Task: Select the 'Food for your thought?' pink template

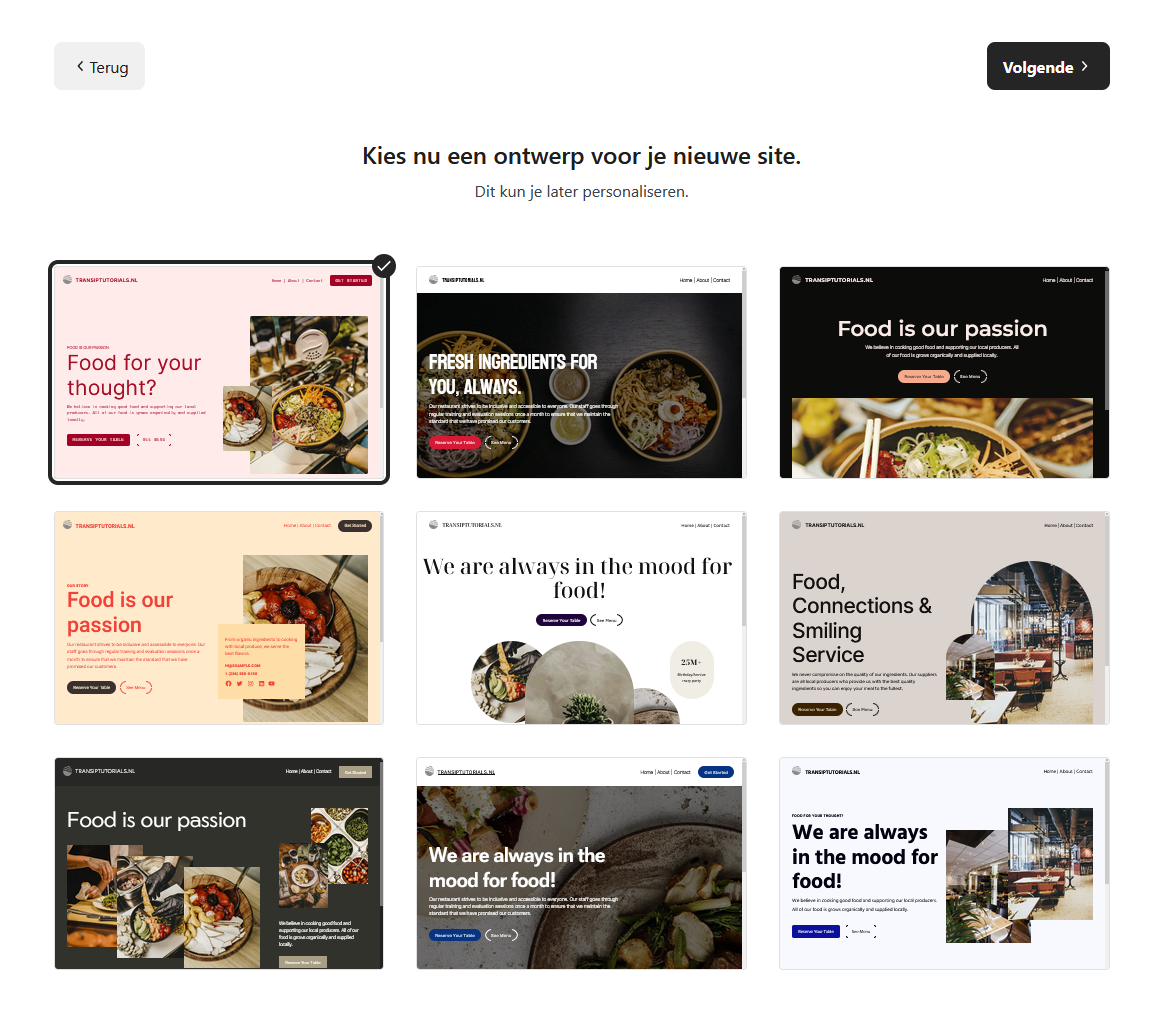Action: pyautogui.click(x=218, y=373)
